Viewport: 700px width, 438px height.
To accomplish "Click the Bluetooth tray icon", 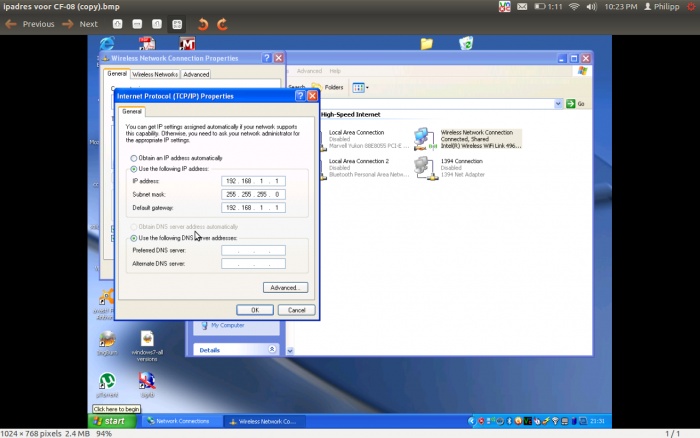I will click(x=509, y=421).
